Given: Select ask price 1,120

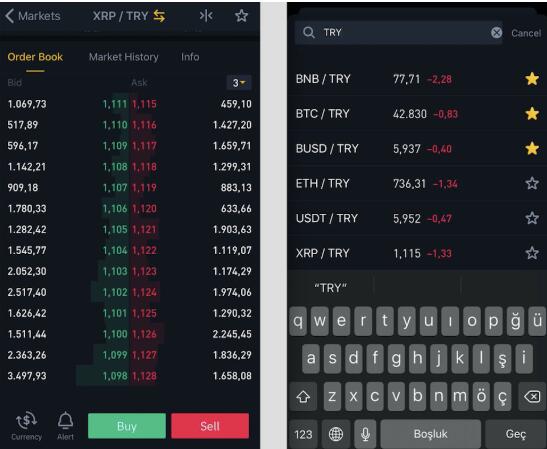Looking at the screenshot, I should [144, 209].
